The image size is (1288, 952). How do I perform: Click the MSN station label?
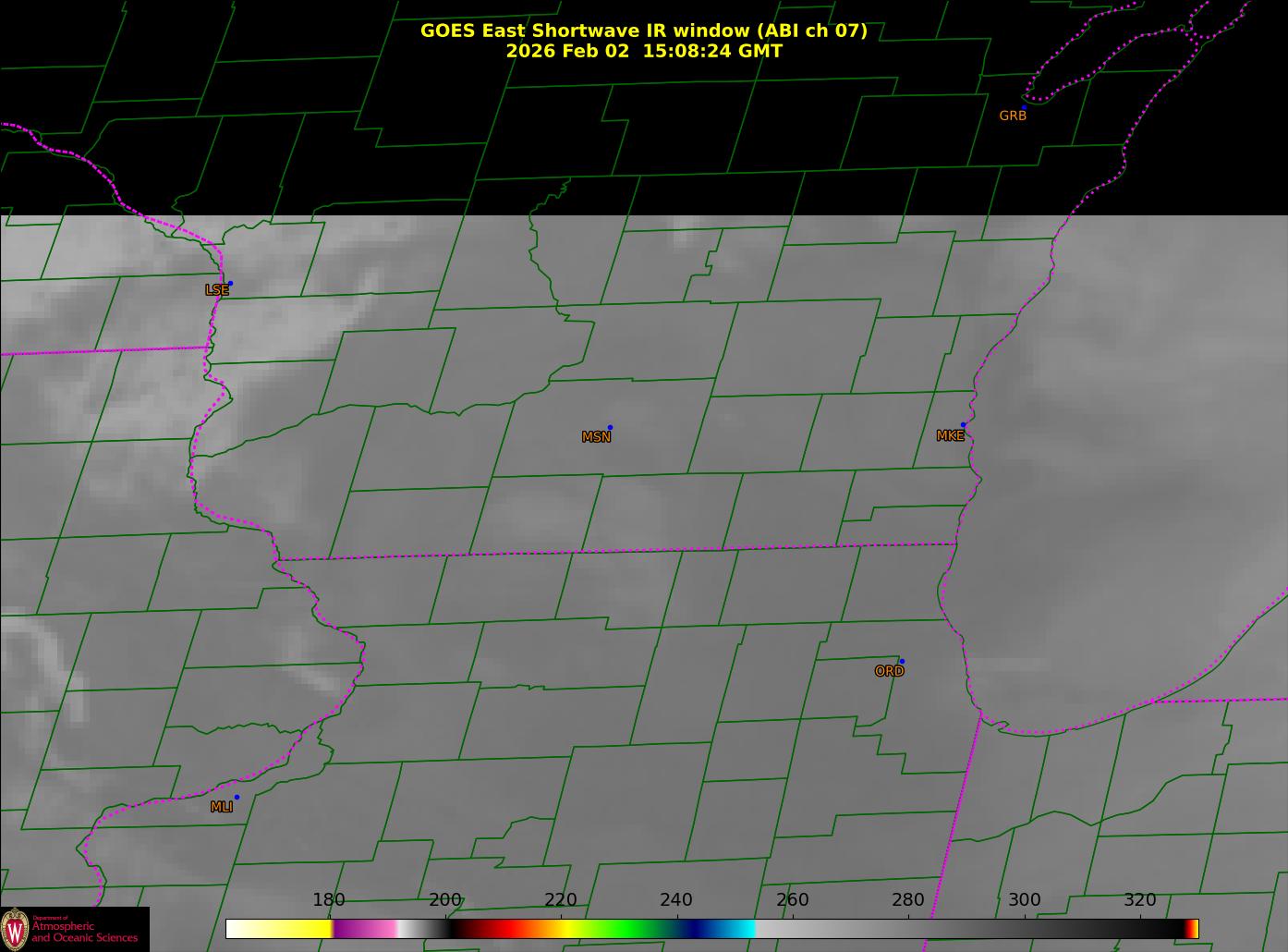(x=596, y=437)
